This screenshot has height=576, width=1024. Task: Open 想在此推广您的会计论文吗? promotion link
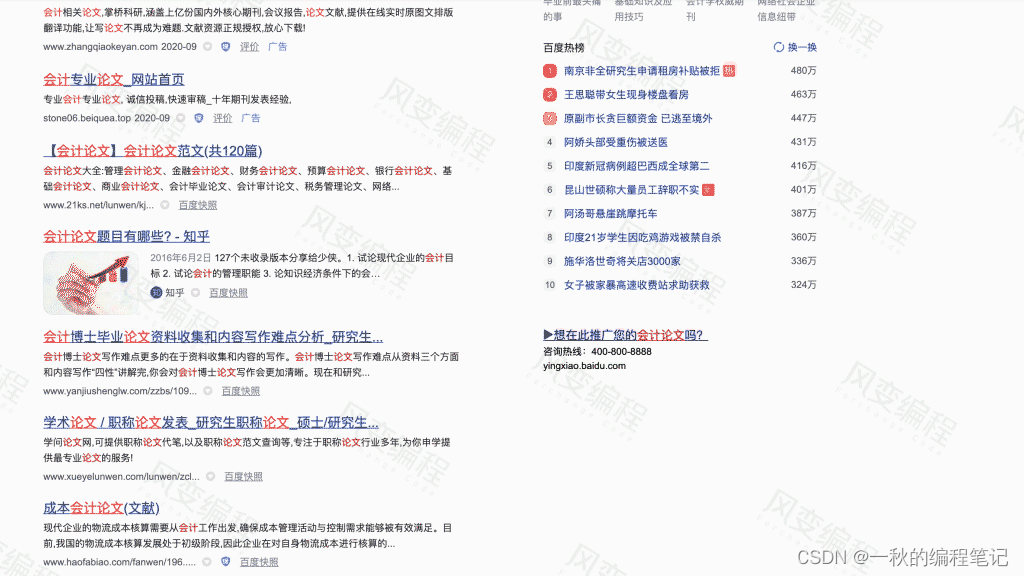[626, 335]
